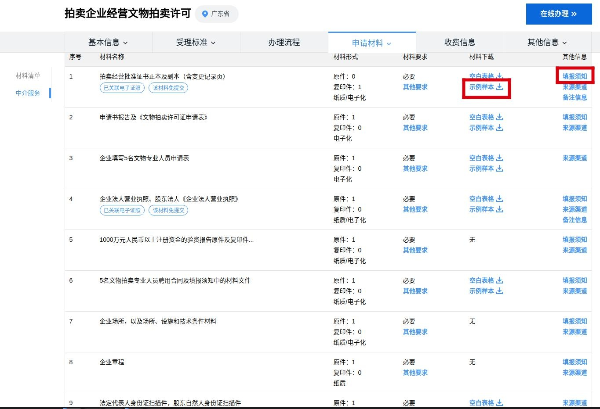Image resolution: width=600 pixels, height=409 pixels.
Task: Open 其他要求 link in row 5
Action: point(415,250)
